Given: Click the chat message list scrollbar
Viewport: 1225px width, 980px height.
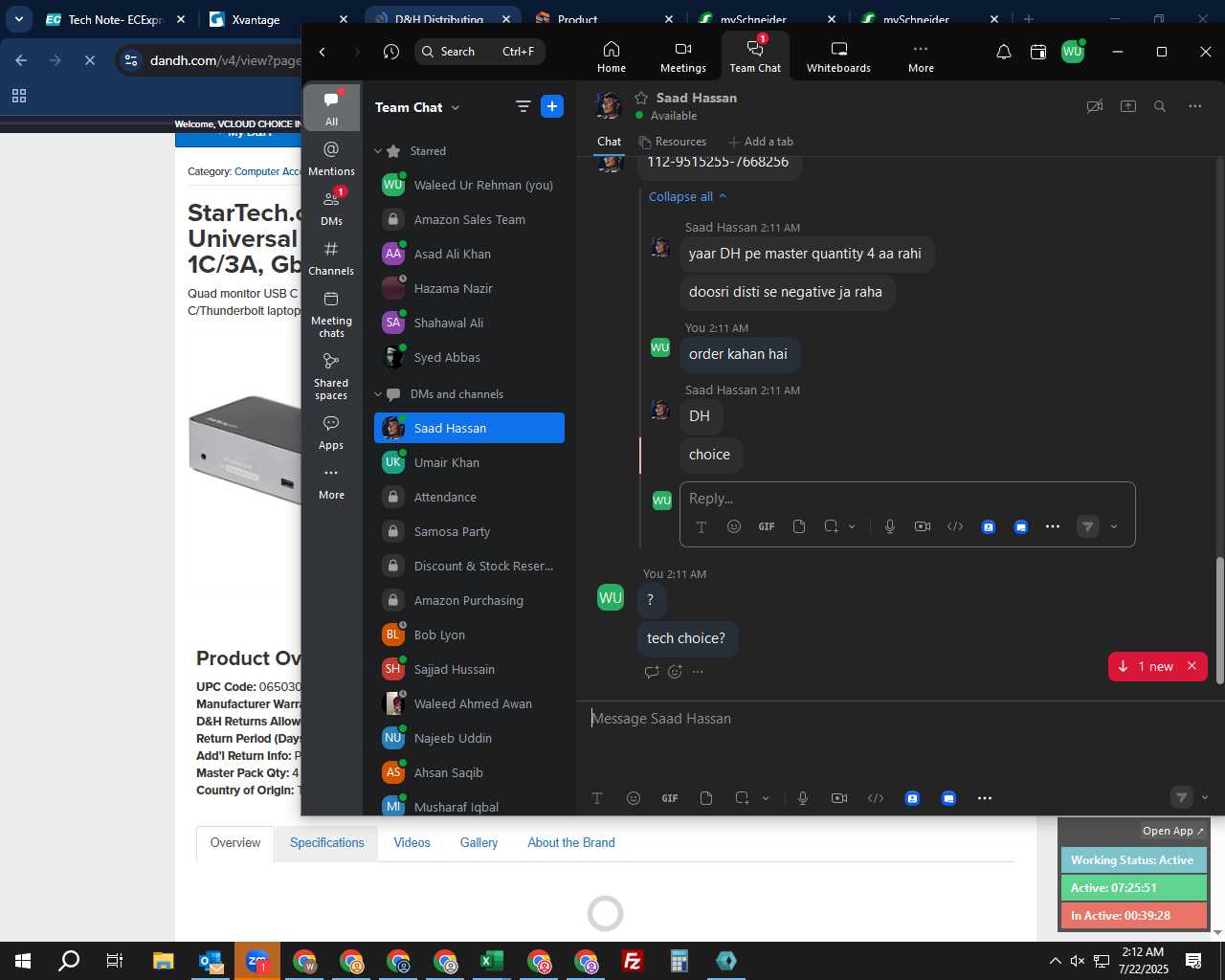Looking at the screenshot, I should [x=1220, y=620].
